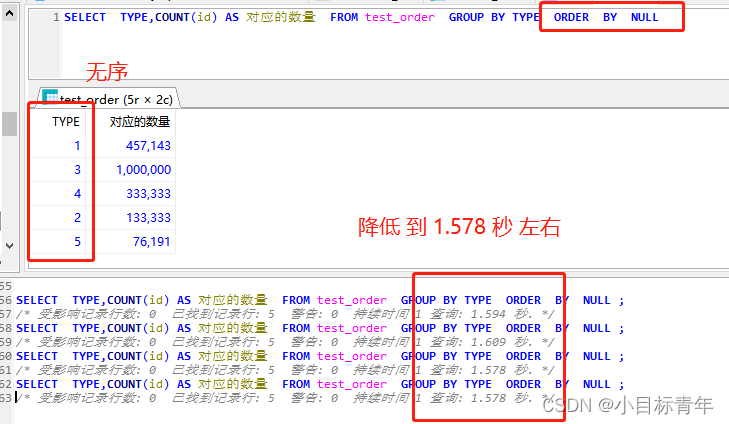Click the log line 56 SELECT statement

coord(320,300)
